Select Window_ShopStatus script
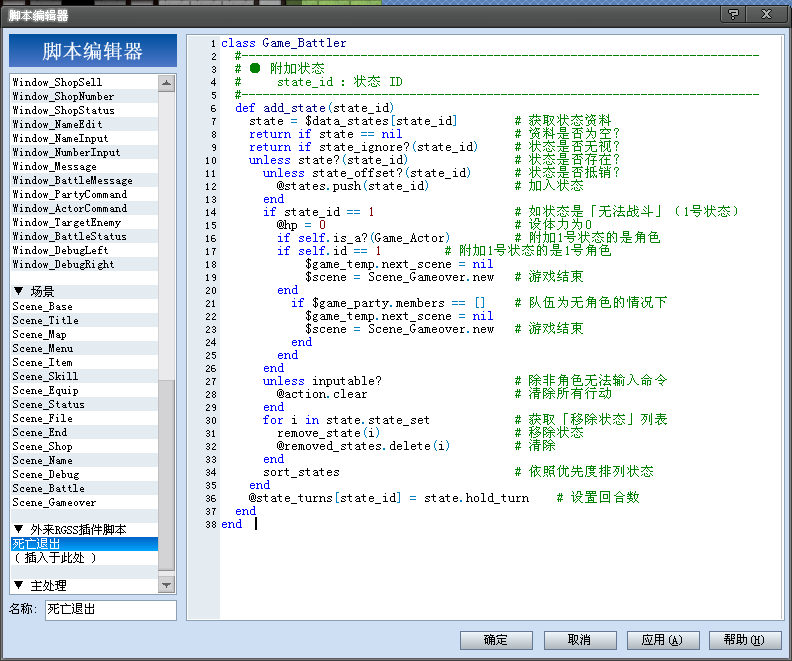Viewport: 792px width, 661px height. pos(84,110)
